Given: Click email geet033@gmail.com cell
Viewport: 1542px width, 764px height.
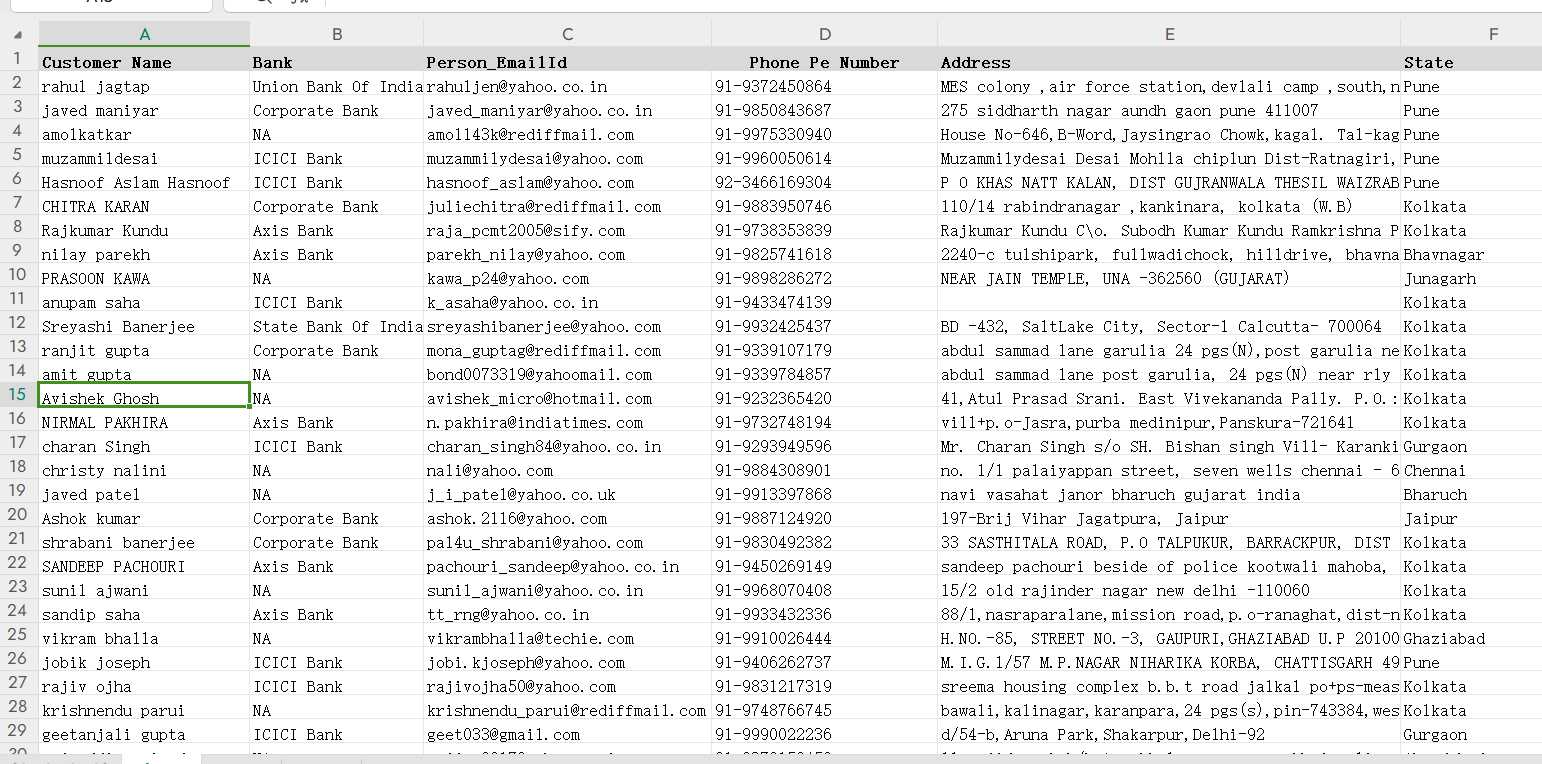Looking at the screenshot, I should (x=567, y=735).
